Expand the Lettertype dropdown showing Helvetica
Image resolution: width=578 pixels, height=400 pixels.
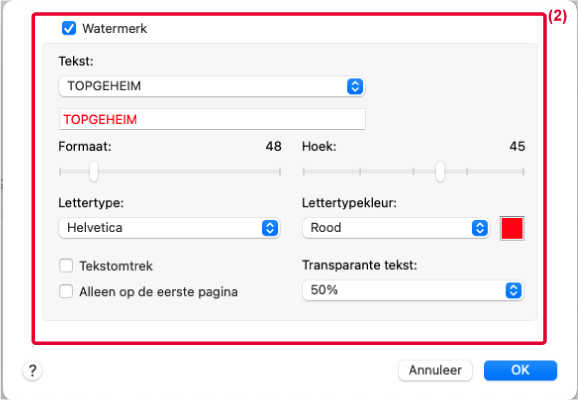point(169,228)
